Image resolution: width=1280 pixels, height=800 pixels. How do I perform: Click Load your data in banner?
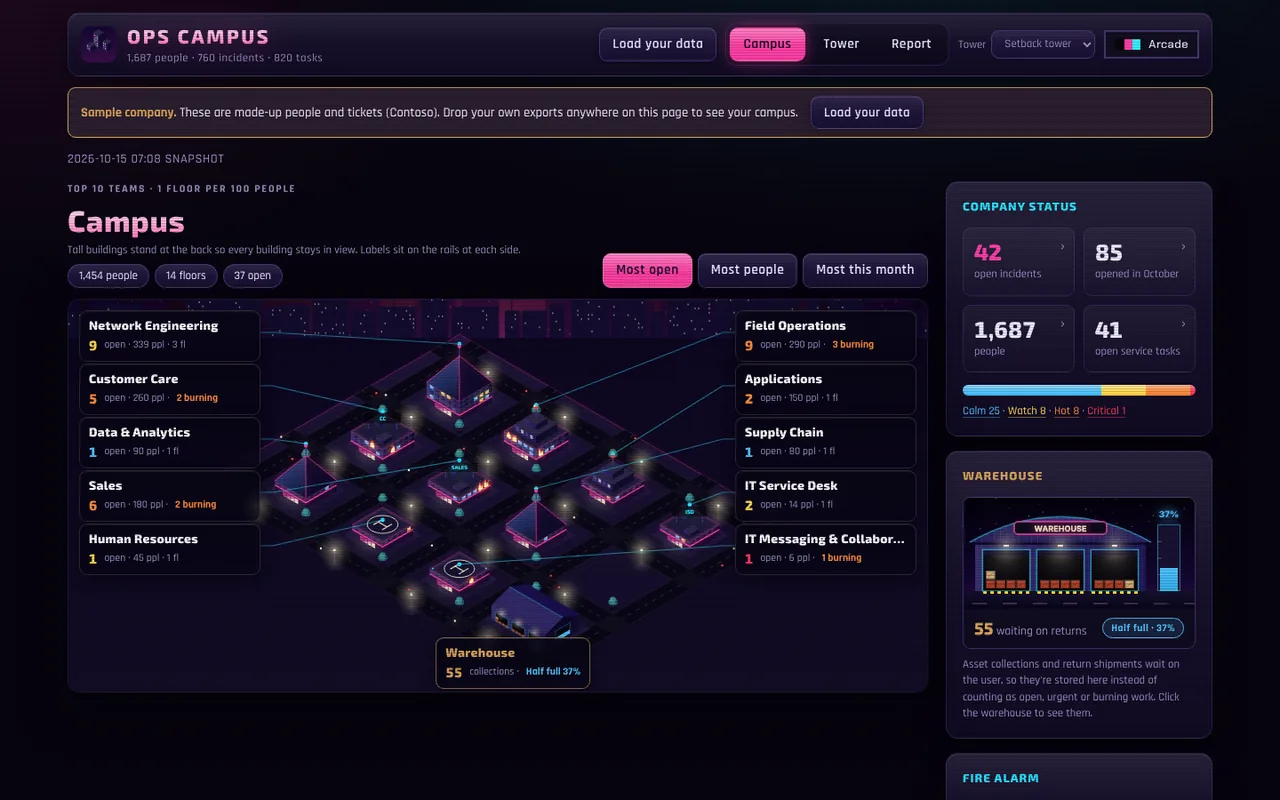[867, 112]
